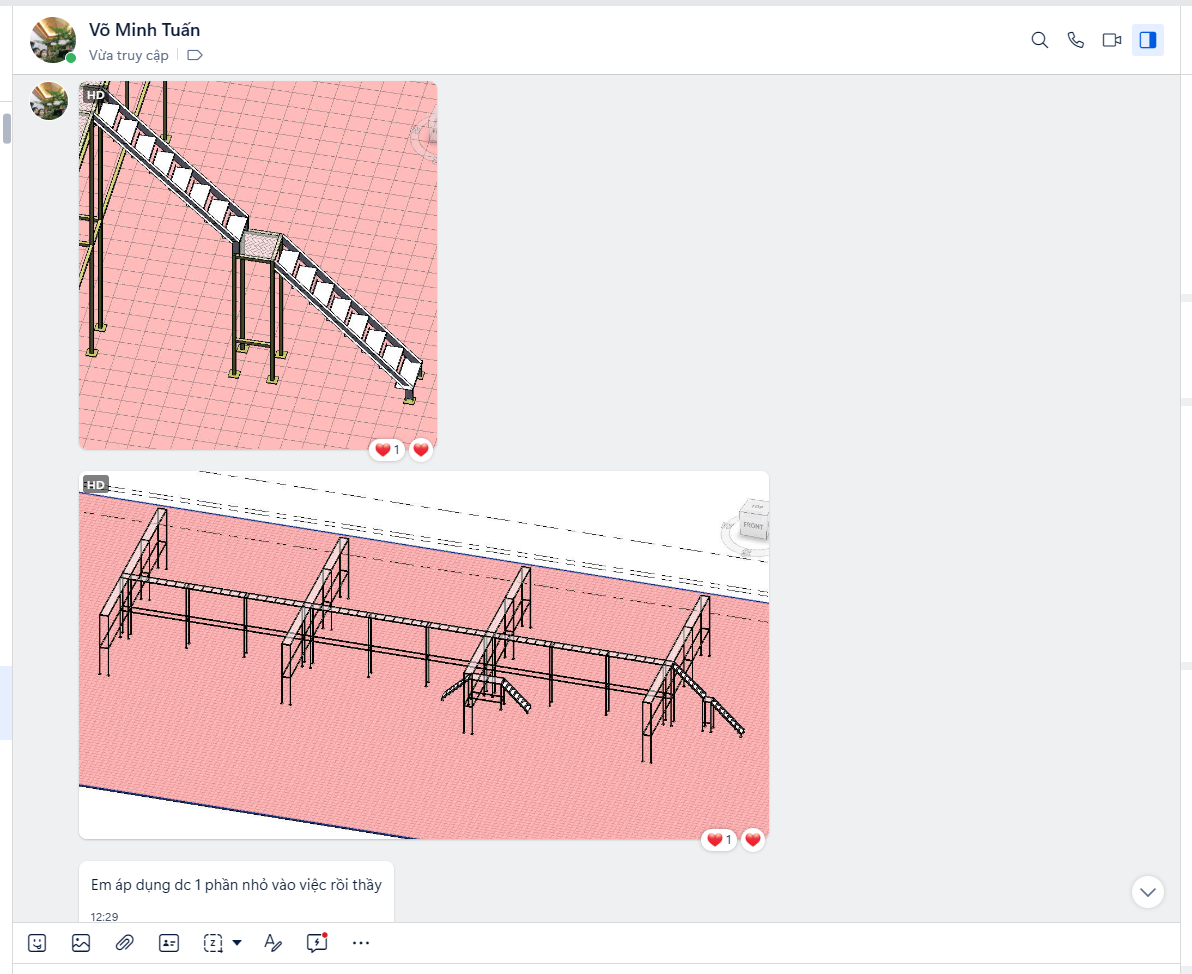Jump to latest message with down chevron
The width and height of the screenshot is (1192, 974).
pos(1148,891)
